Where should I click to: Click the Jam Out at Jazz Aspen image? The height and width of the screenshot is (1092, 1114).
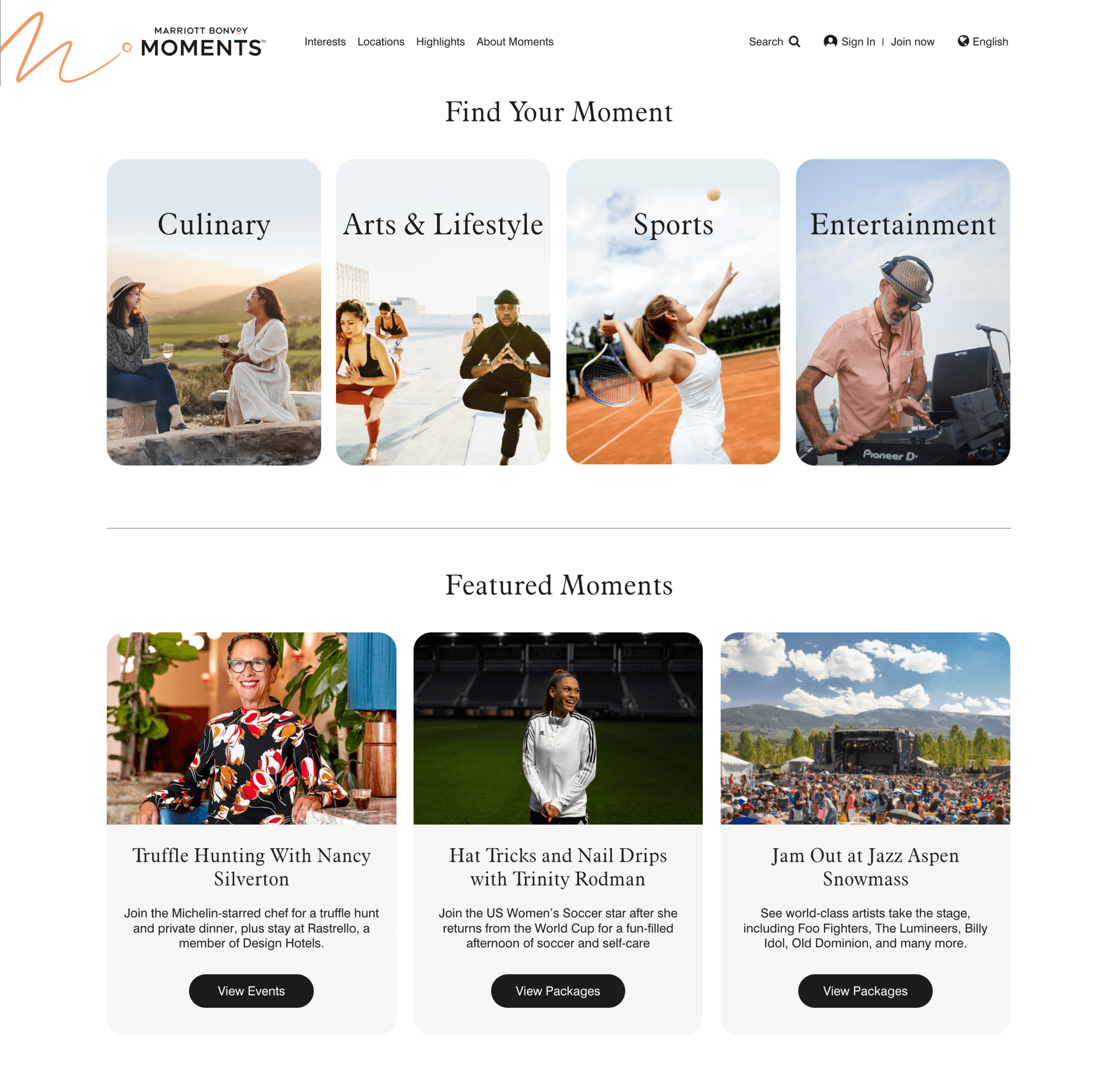pyautogui.click(x=864, y=727)
